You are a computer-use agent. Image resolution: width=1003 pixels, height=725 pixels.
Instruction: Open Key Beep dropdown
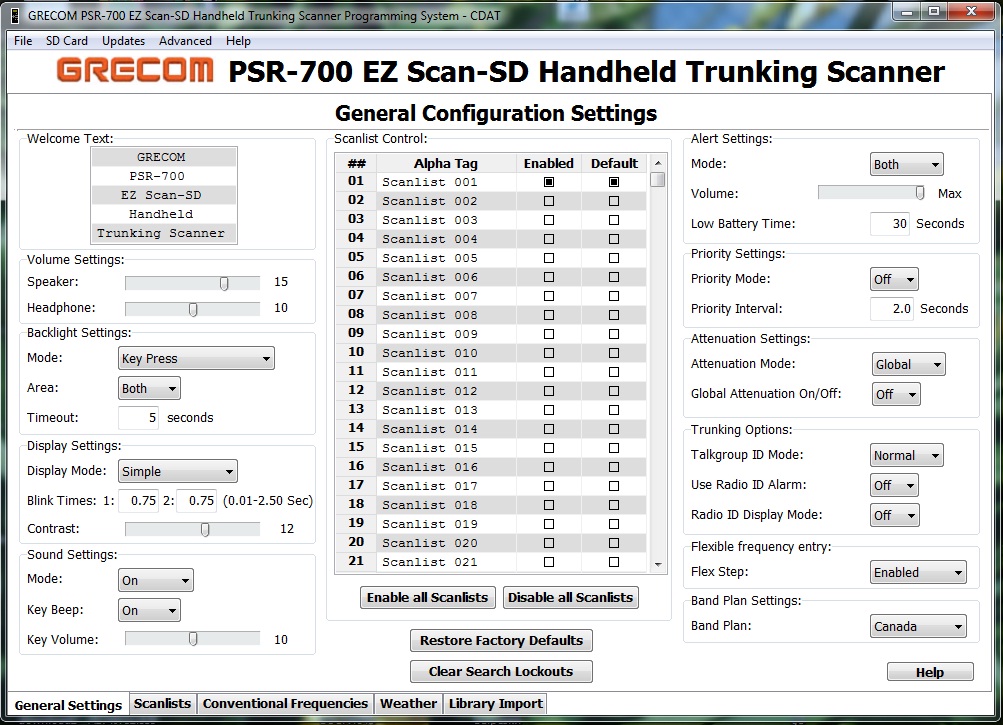[x=149, y=610]
